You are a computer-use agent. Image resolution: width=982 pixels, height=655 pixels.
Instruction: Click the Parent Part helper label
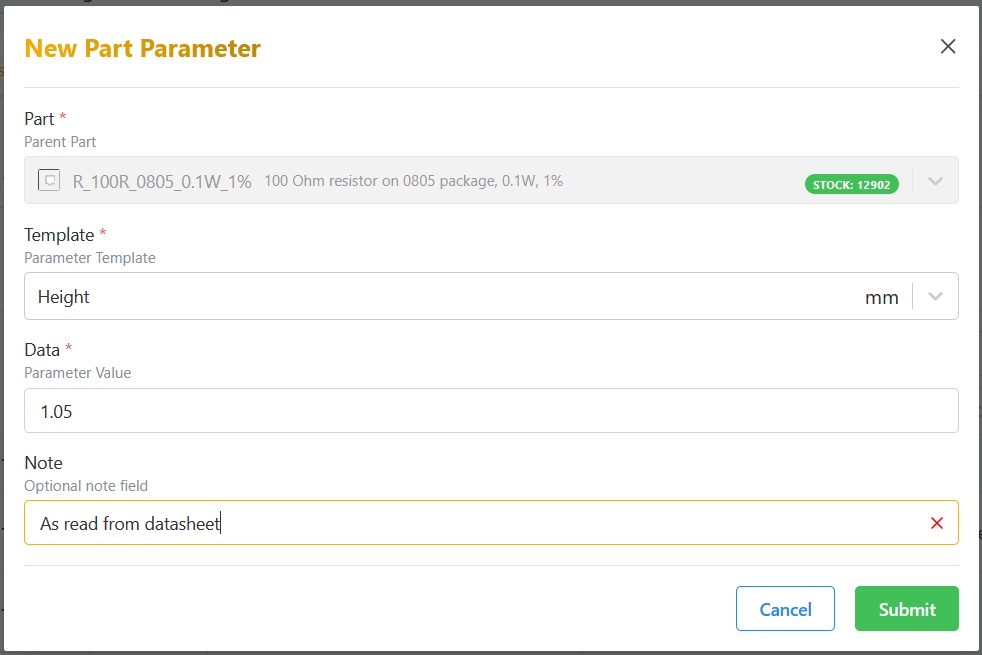60,141
